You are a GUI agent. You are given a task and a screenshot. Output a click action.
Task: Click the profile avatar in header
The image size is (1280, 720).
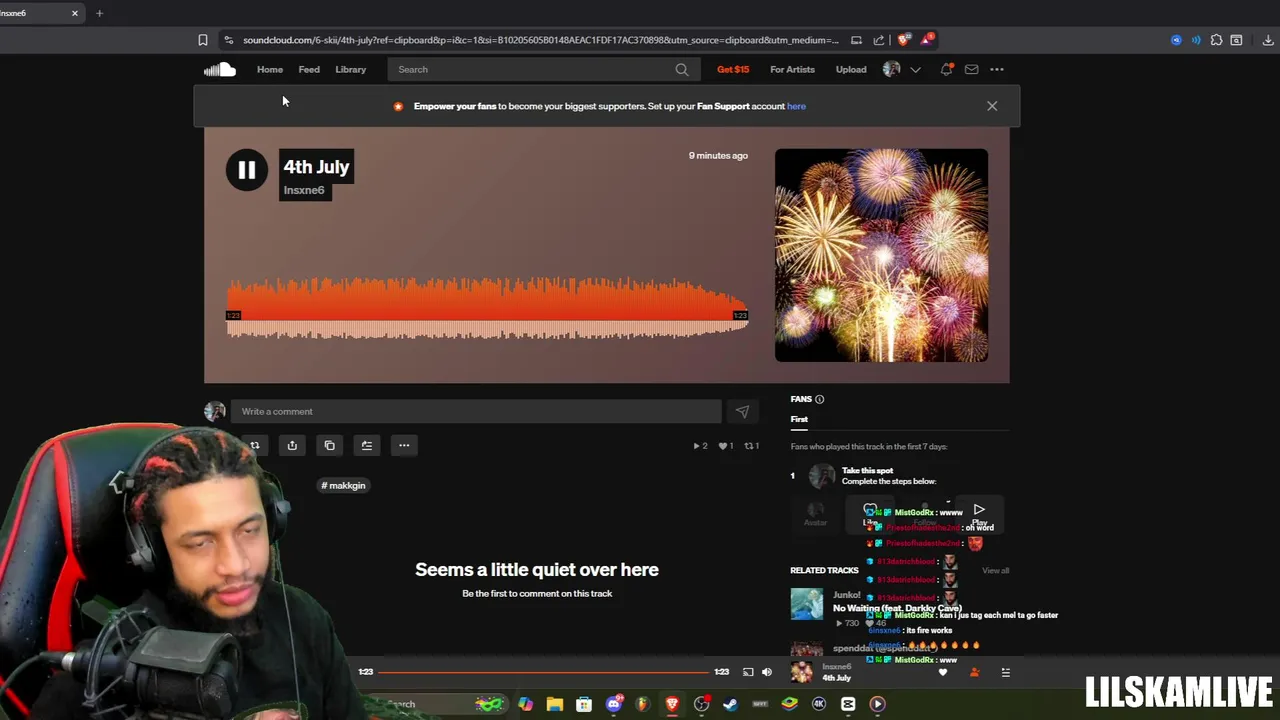tap(892, 69)
